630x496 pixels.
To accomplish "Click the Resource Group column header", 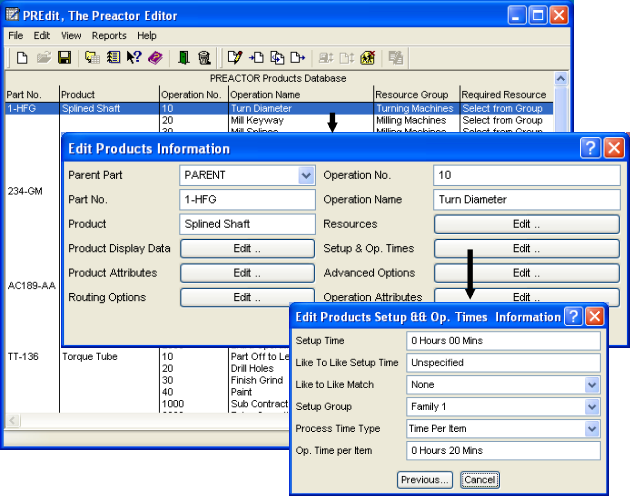I will (412, 95).
